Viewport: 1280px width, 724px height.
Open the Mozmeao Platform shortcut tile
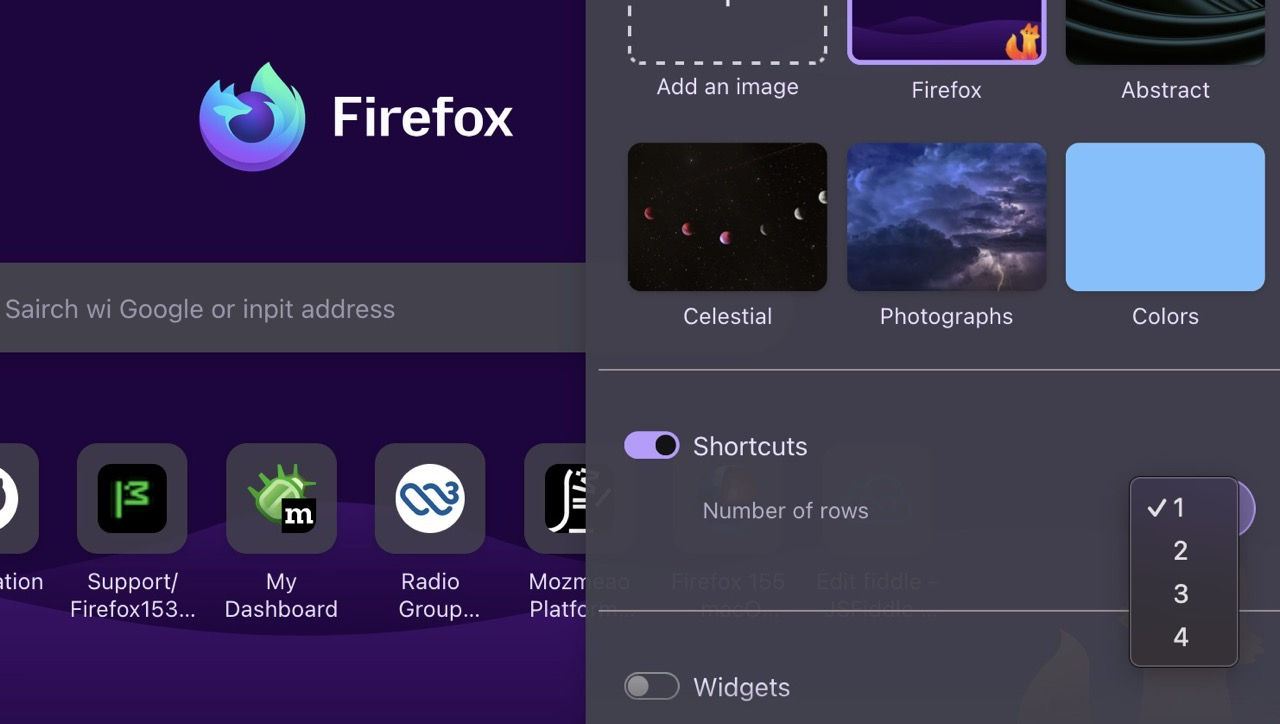point(555,498)
